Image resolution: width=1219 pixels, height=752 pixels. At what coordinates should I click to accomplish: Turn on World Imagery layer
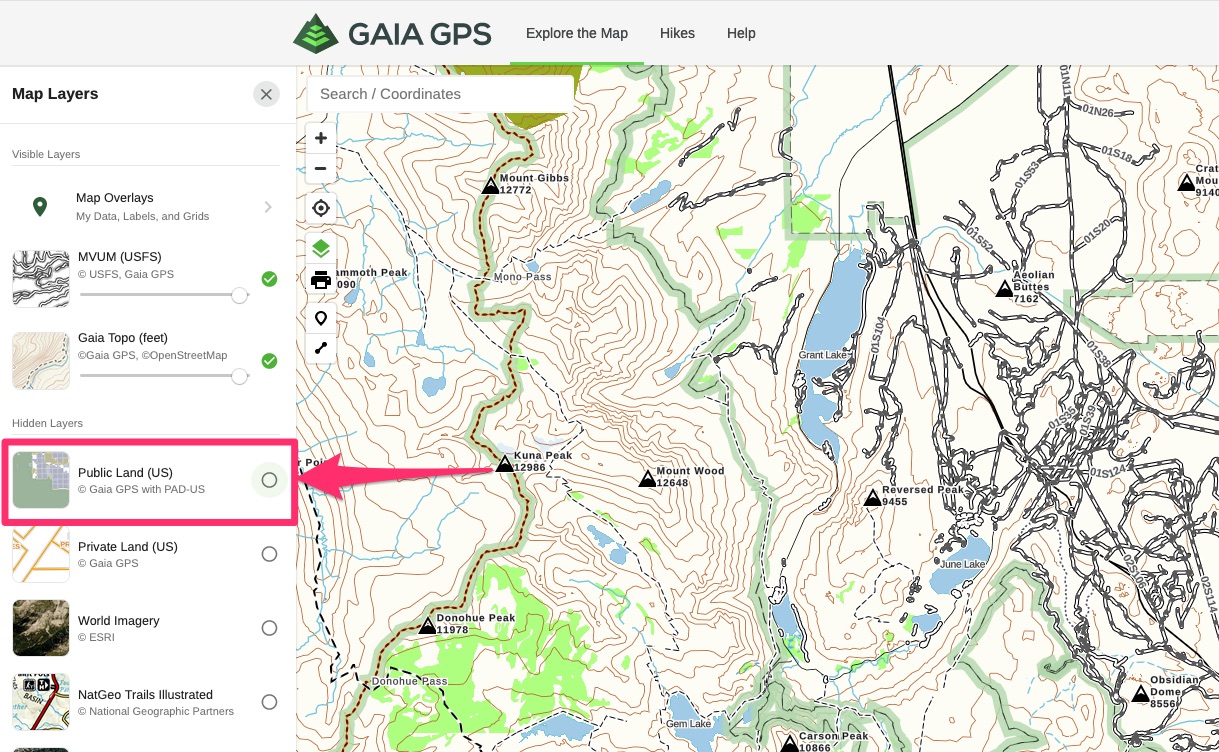click(x=269, y=628)
